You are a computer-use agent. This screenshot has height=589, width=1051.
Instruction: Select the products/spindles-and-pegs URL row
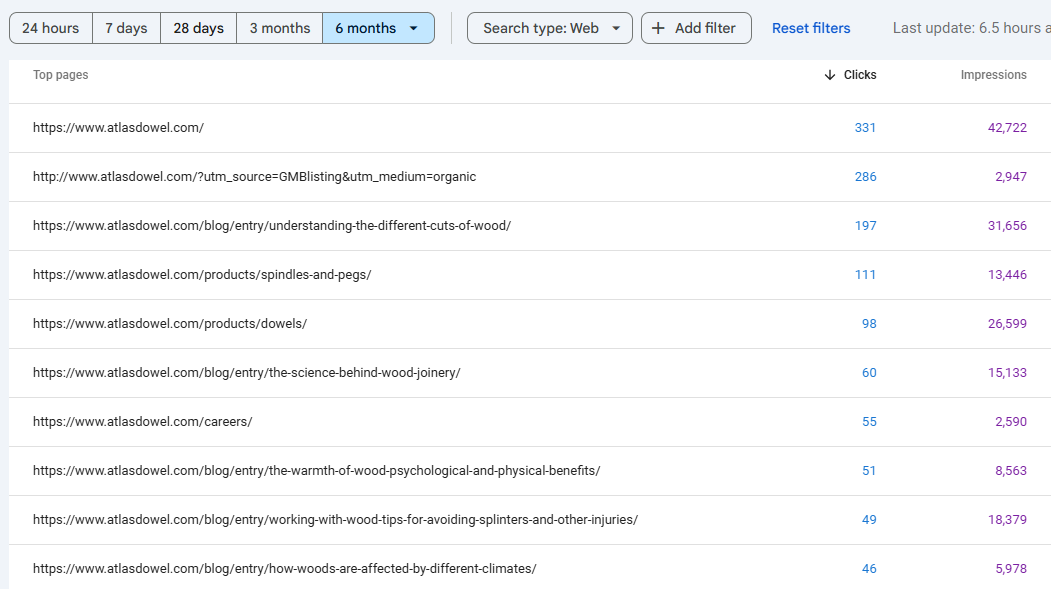tap(530, 275)
